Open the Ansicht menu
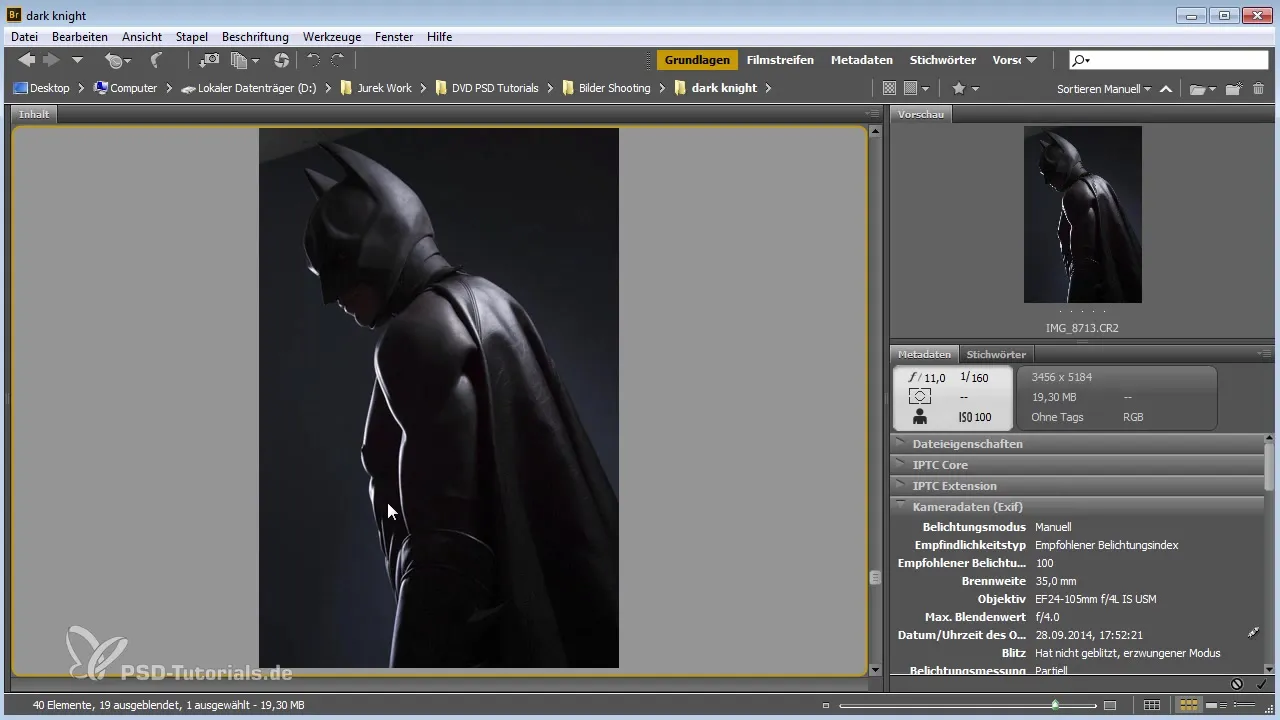Image resolution: width=1280 pixels, height=720 pixels. 142,37
